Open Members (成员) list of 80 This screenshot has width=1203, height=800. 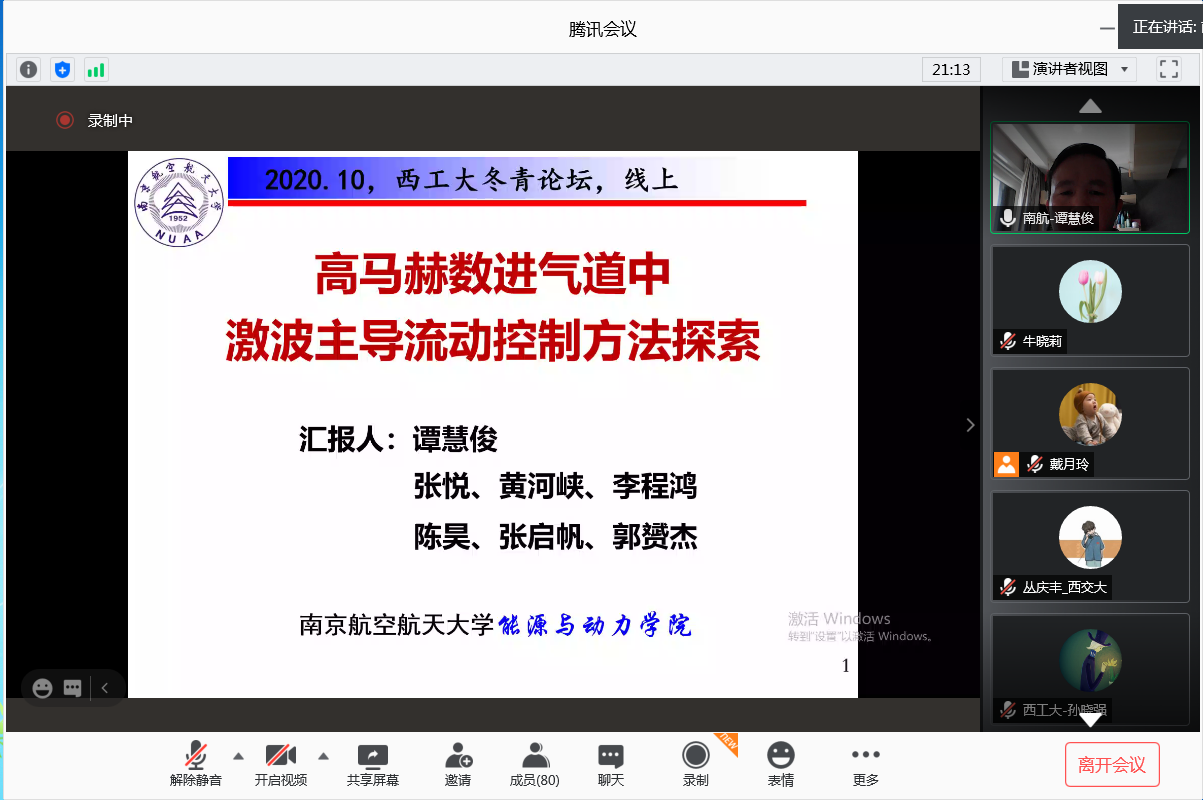coord(535,764)
